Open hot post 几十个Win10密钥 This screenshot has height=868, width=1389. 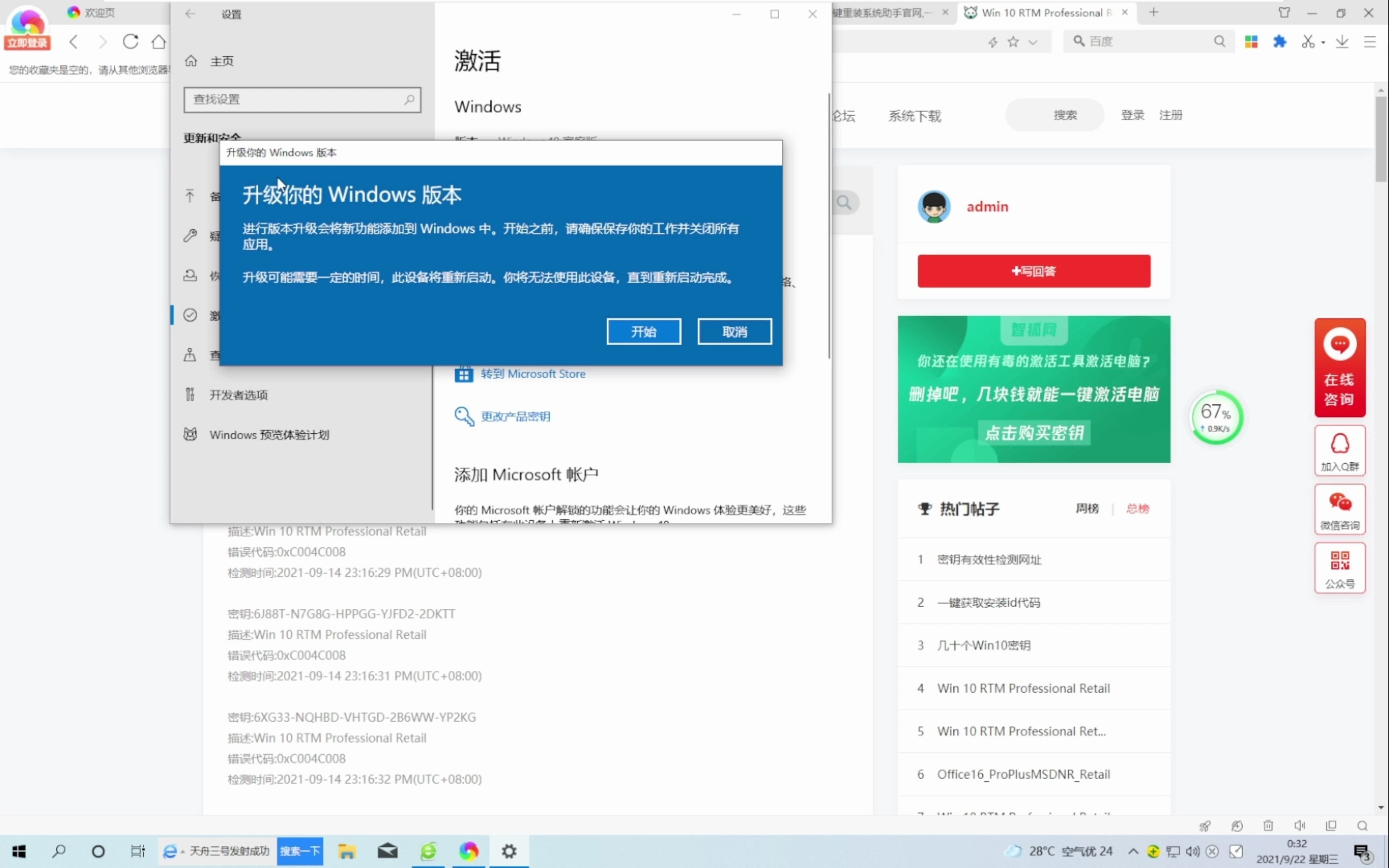click(x=984, y=645)
